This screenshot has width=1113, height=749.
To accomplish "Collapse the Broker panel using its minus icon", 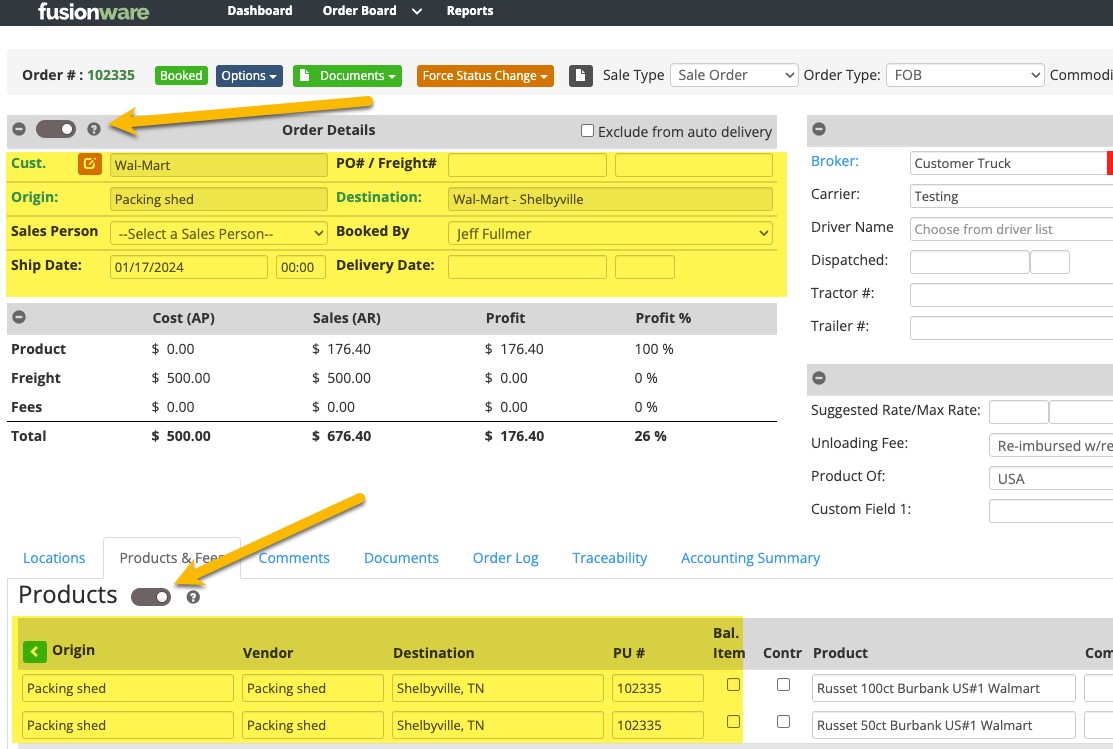I will (819, 128).
